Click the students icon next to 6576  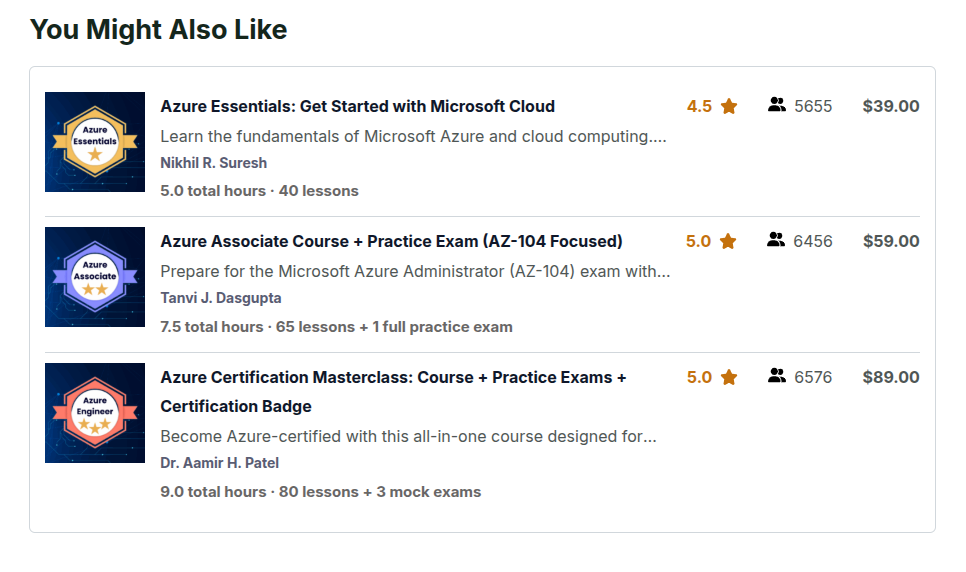click(x=777, y=376)
